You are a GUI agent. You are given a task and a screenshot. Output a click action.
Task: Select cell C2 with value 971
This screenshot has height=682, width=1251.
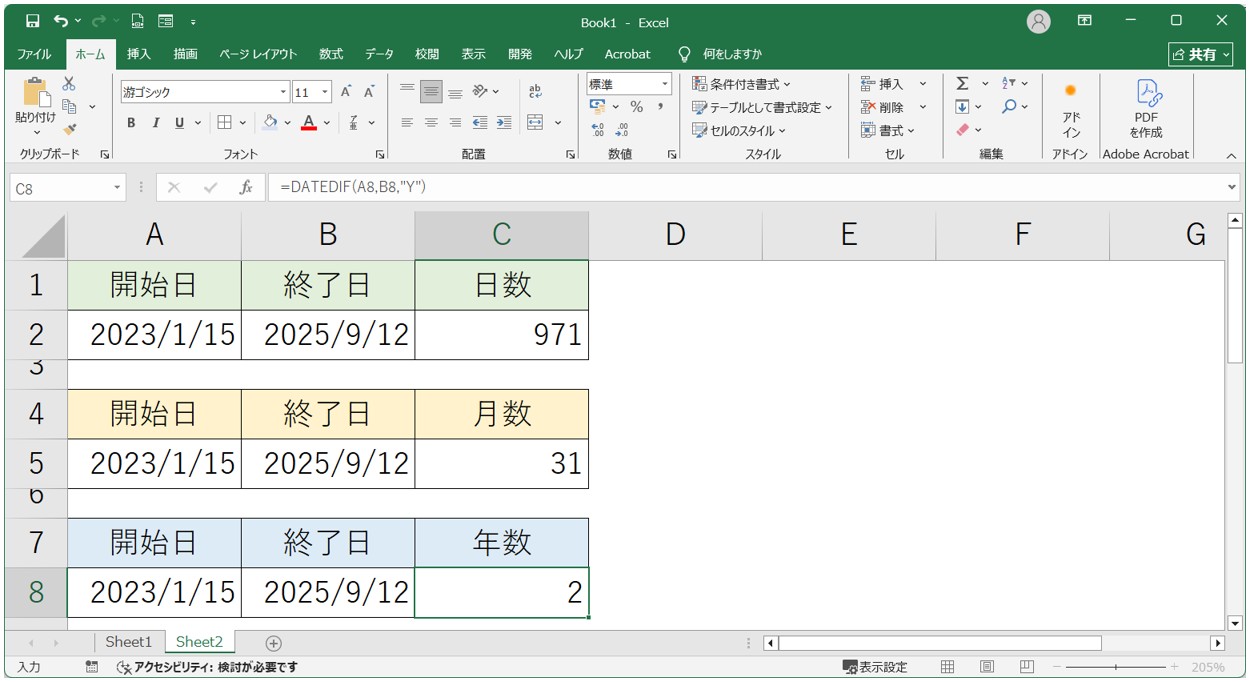click(x=502, y=335)
